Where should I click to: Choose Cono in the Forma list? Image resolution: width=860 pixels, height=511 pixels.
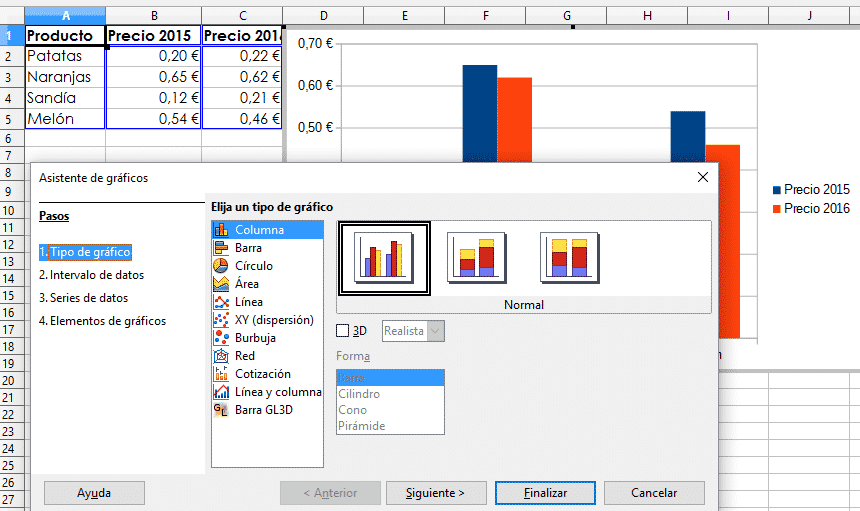(x=390, y=410)
